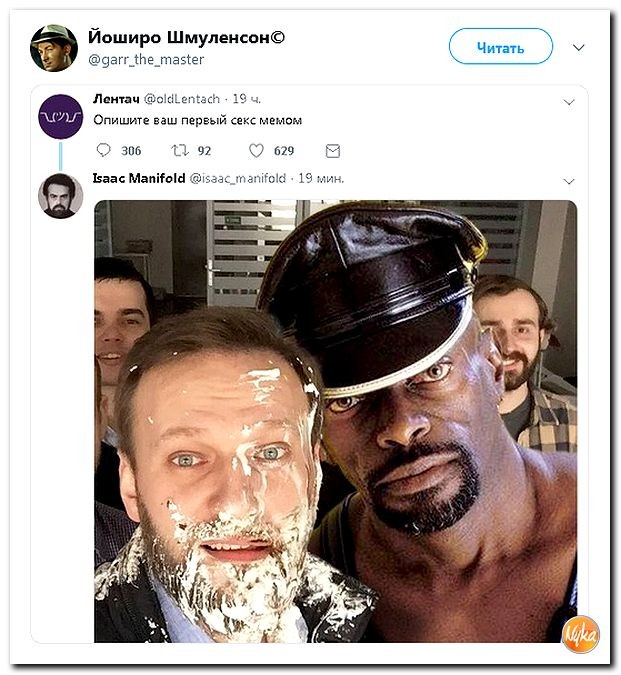
Task: Expand the chevron next to Читать button
Action: (578, 47)
